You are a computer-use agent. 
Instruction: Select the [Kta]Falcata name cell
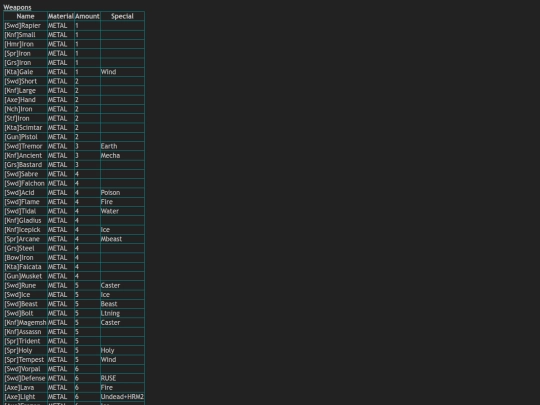click(25, 267)
